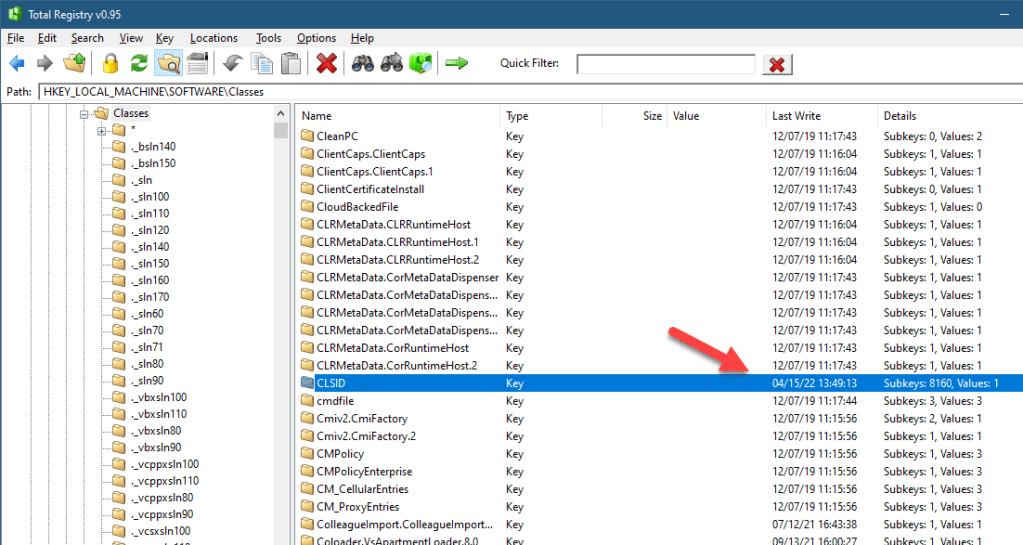1023x545 pixels.
Task: Click the folder Up one level icon
Action: point(74,64)
